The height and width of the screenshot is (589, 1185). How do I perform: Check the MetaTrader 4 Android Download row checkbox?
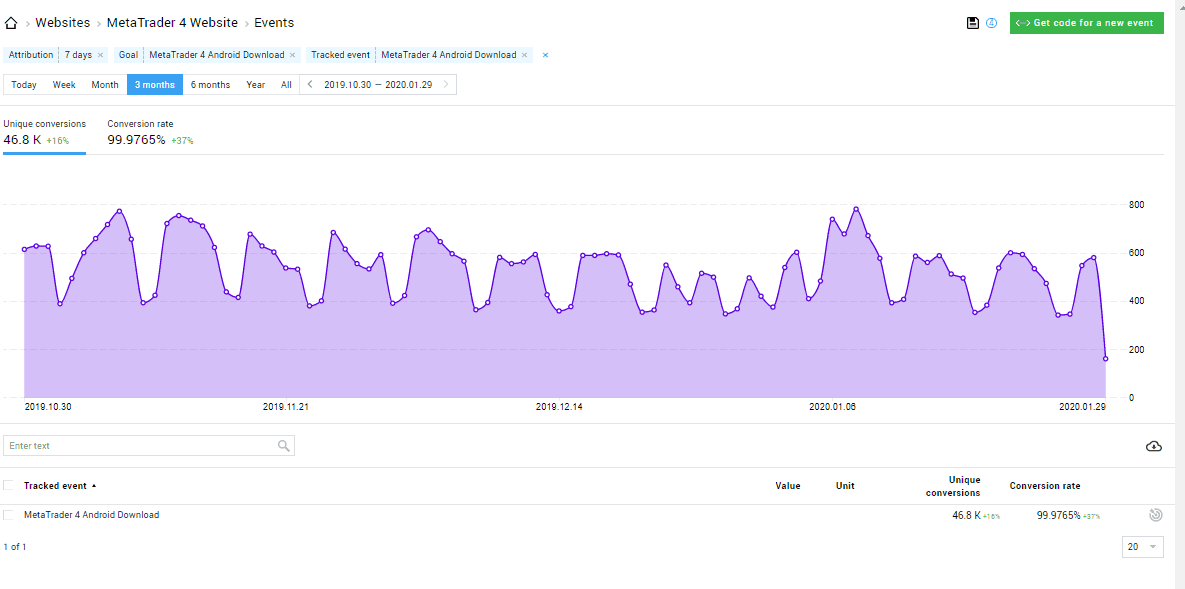[x=8, y=515]
